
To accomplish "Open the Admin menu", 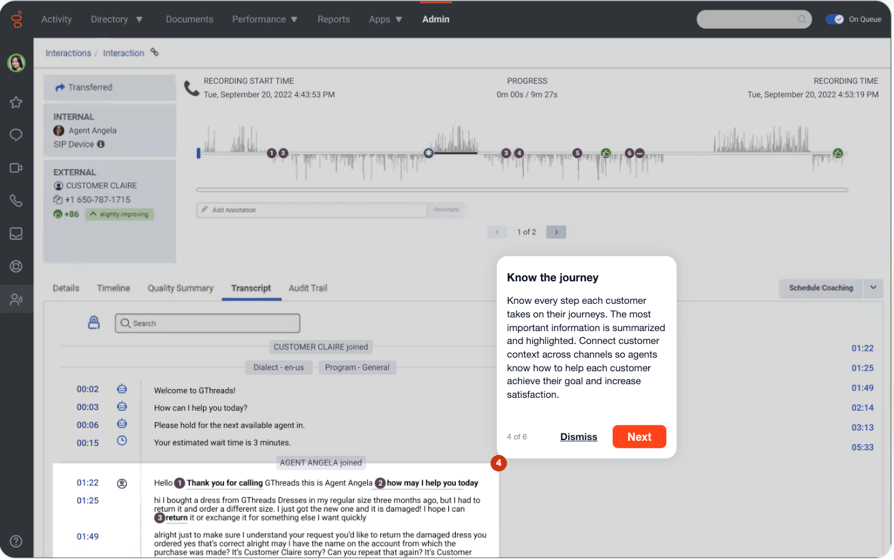I will 436,19.
